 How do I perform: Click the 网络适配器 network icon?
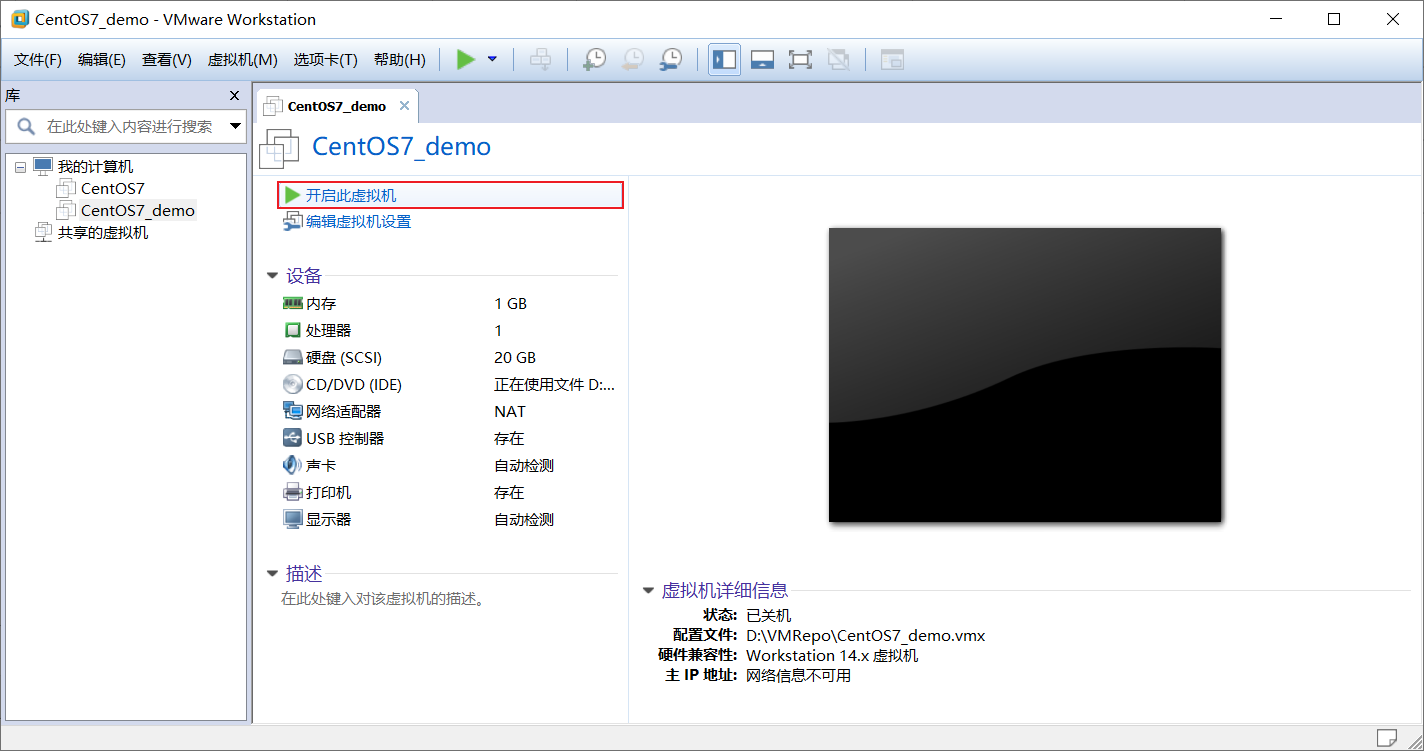pyautogui.click(x=293, y=411)
